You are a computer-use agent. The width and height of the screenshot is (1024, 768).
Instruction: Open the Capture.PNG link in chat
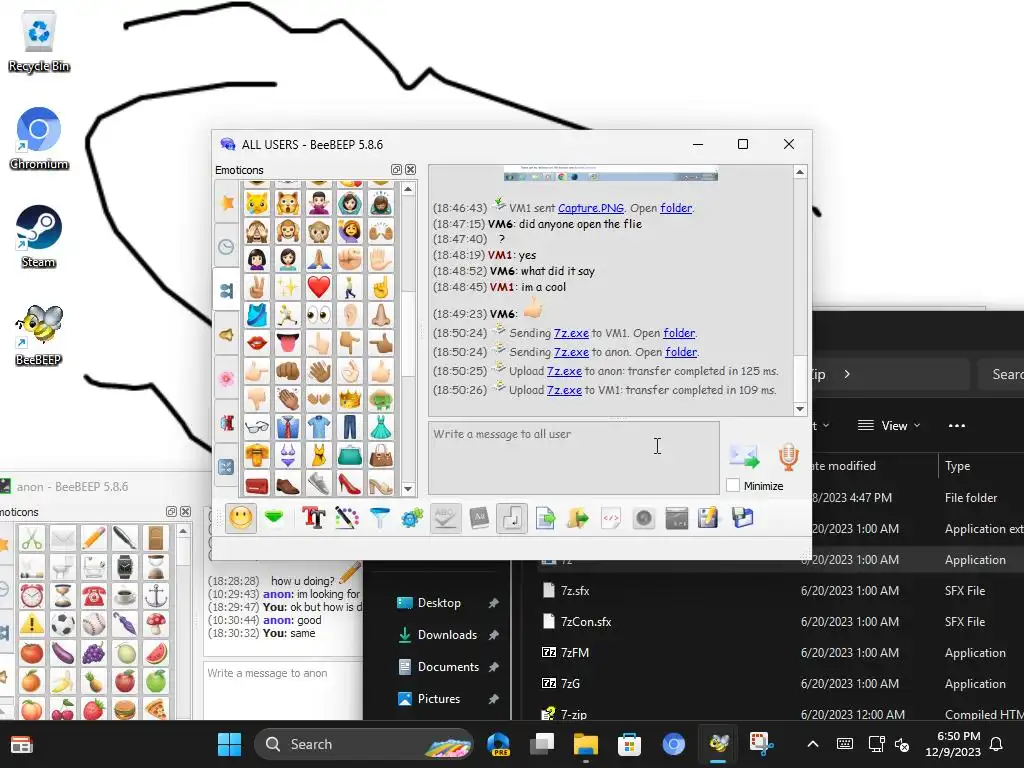(590, 208)
